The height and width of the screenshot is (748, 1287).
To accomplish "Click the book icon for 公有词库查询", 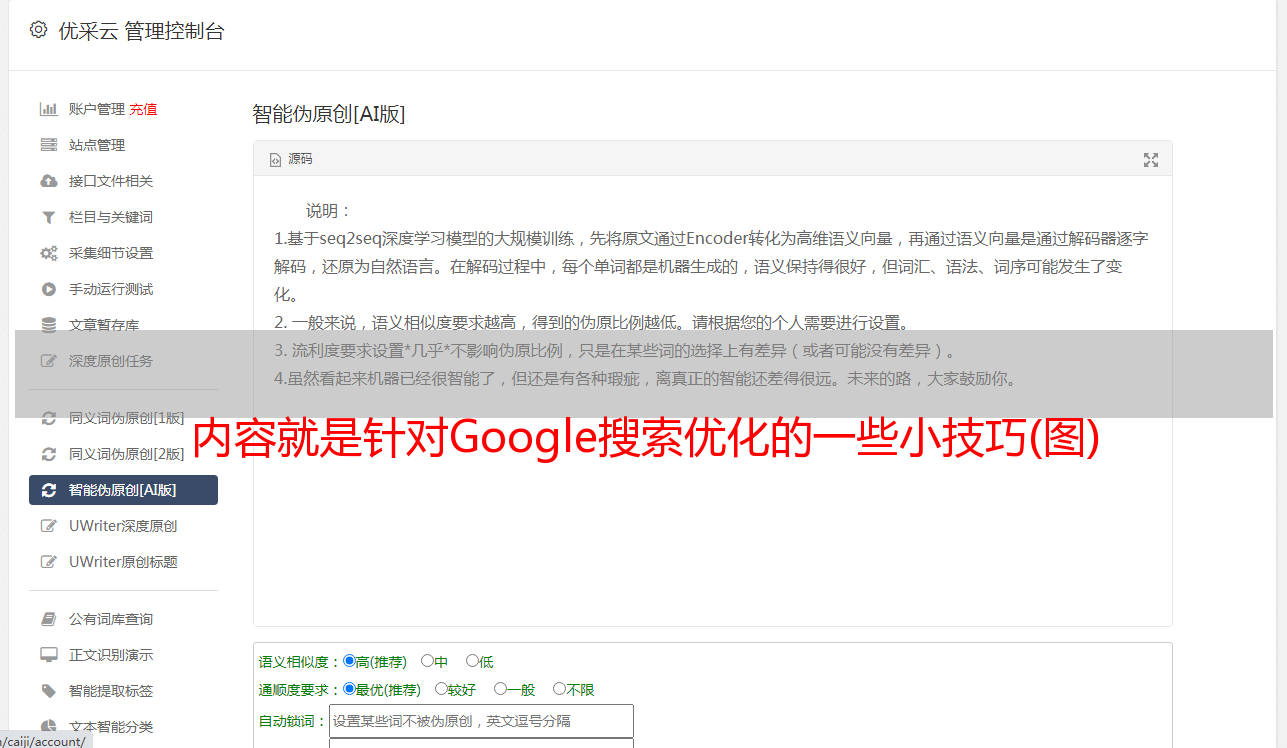I will pyautogui.click(x=48, y=619).
